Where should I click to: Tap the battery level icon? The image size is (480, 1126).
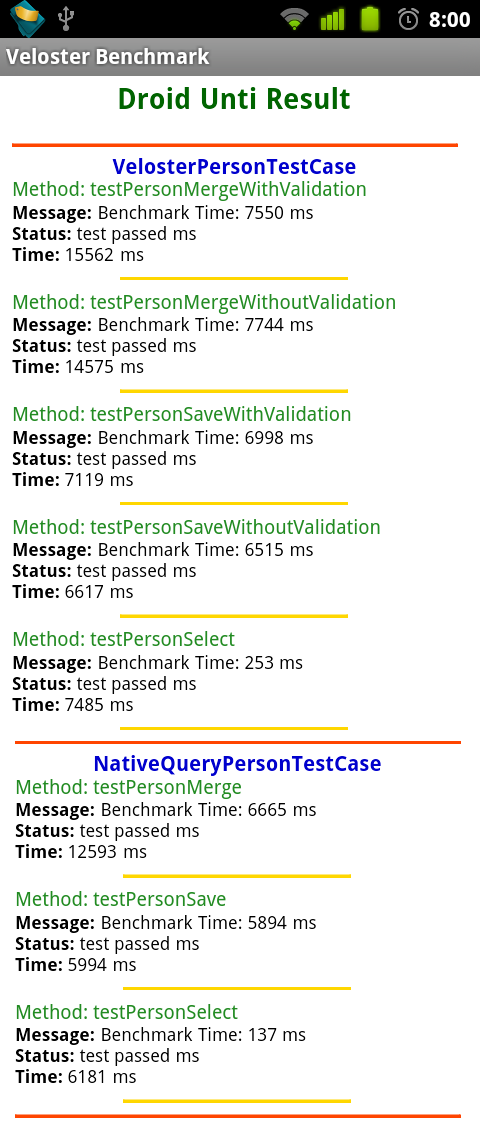[x=369, y=19]
